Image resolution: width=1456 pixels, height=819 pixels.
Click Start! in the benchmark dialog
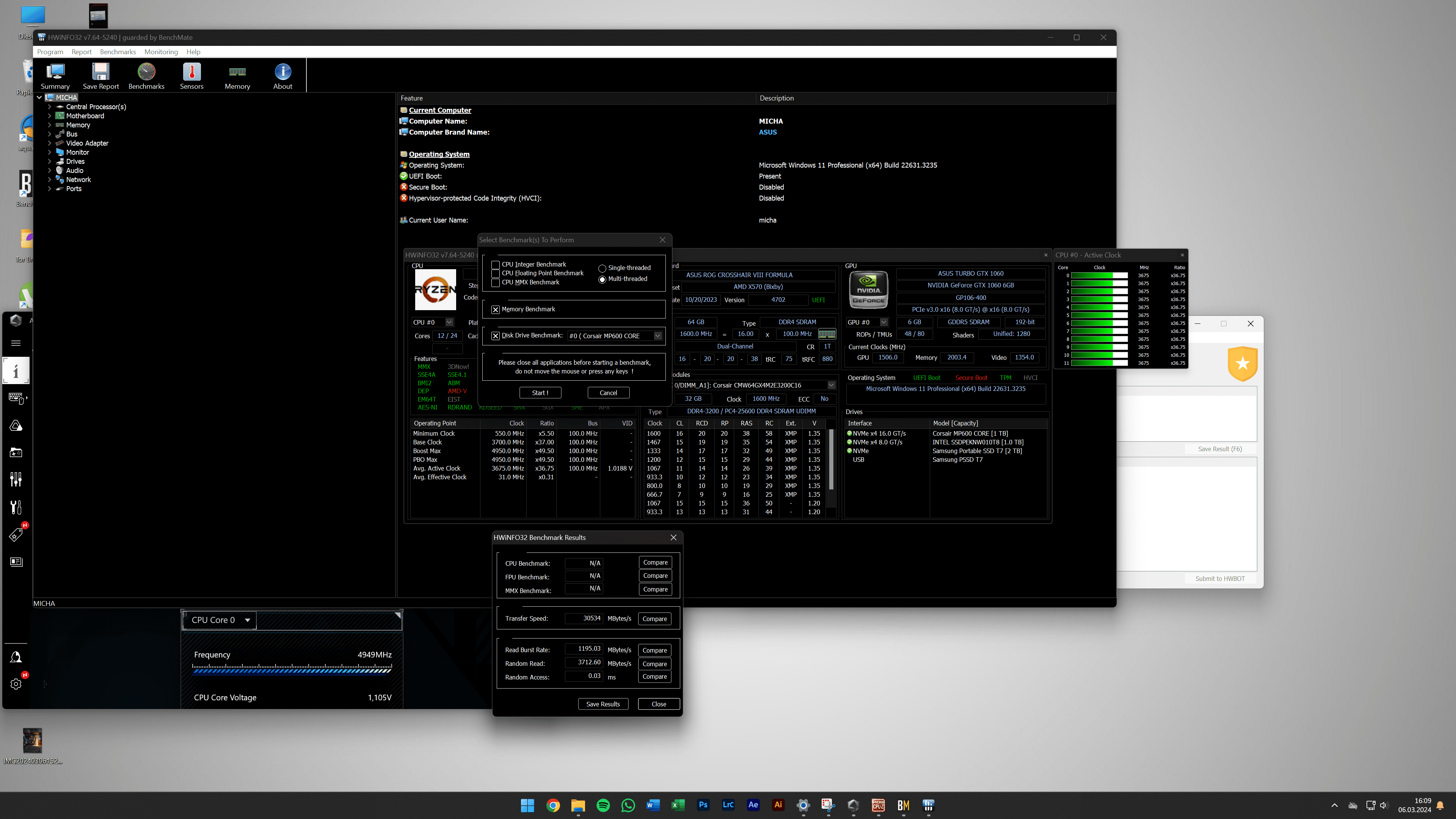point(540,393)
